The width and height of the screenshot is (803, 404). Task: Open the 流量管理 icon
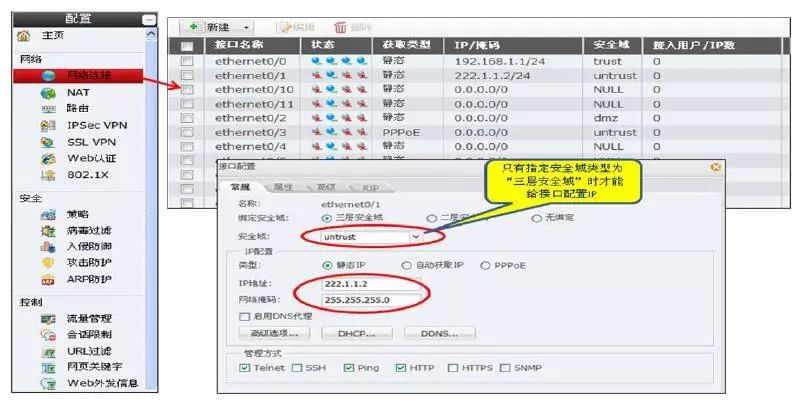coord(48,319)
